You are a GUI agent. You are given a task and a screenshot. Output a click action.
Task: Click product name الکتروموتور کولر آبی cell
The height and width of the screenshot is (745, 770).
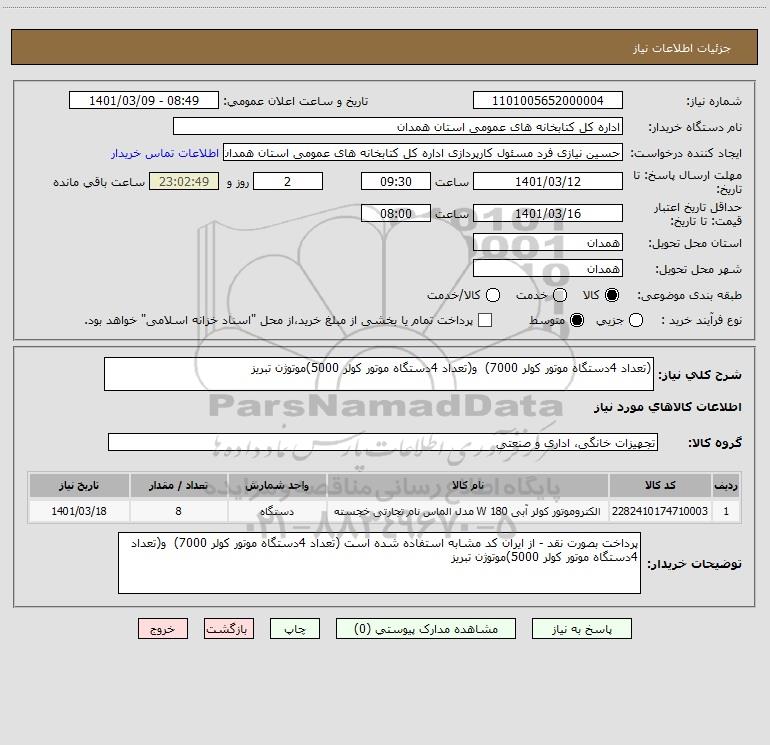(x=468, y=511)
